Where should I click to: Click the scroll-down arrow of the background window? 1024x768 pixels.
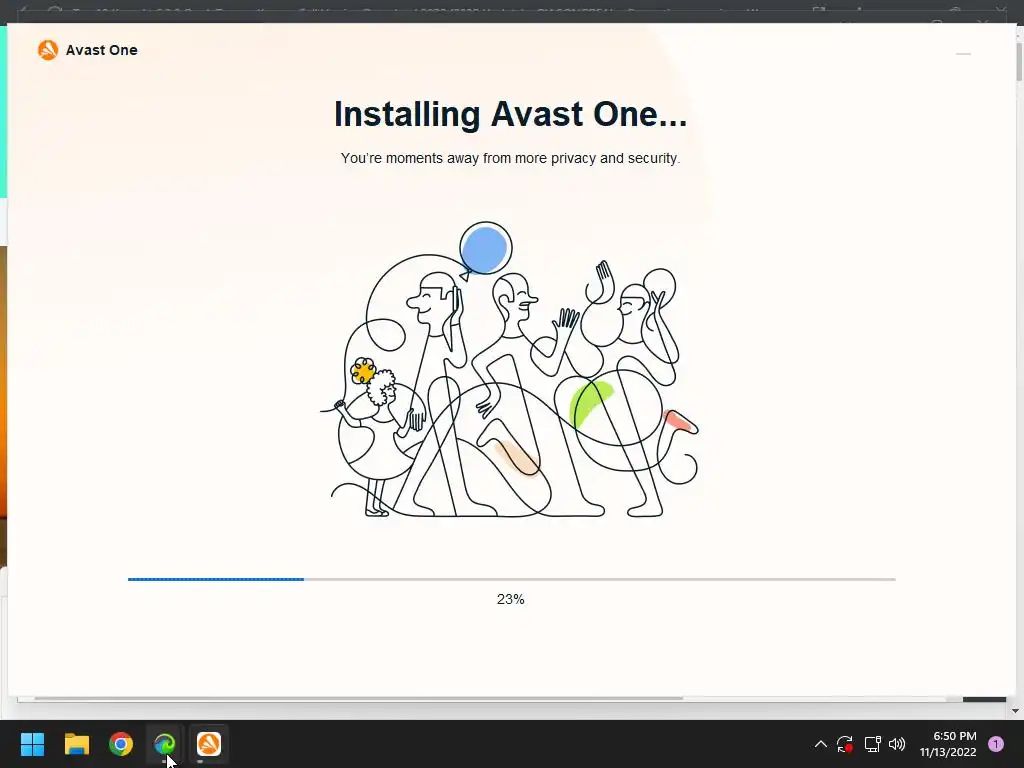coord(1015,710)
